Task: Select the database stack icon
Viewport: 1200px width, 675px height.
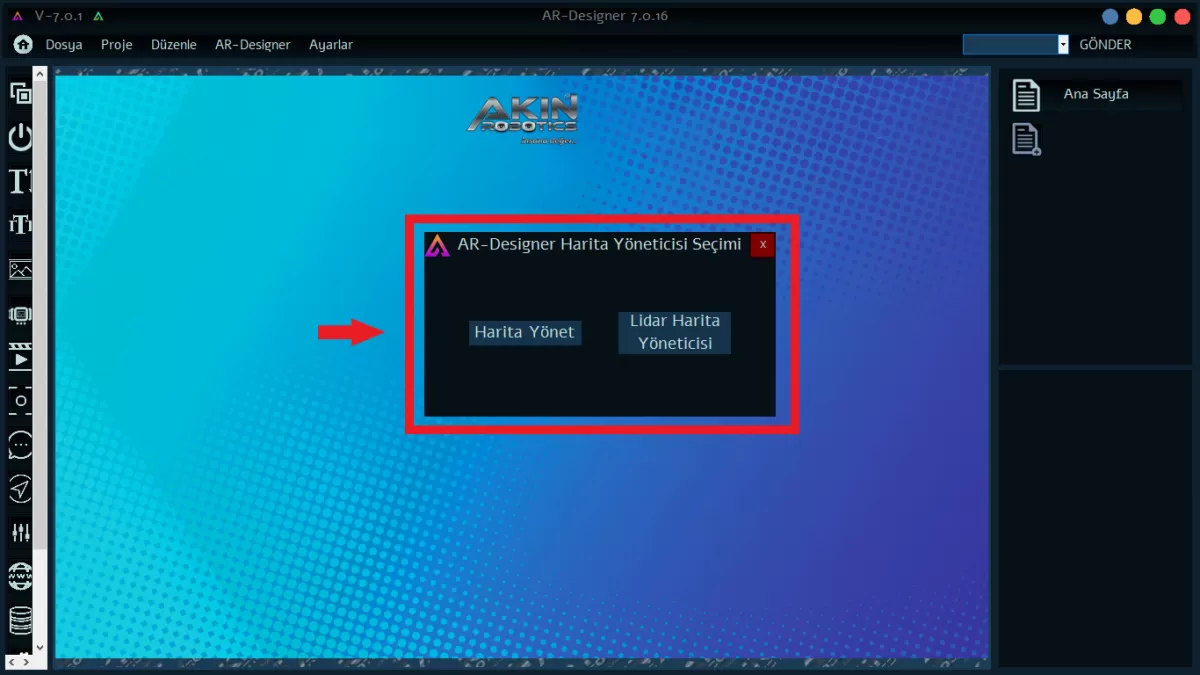Action: 20,620
